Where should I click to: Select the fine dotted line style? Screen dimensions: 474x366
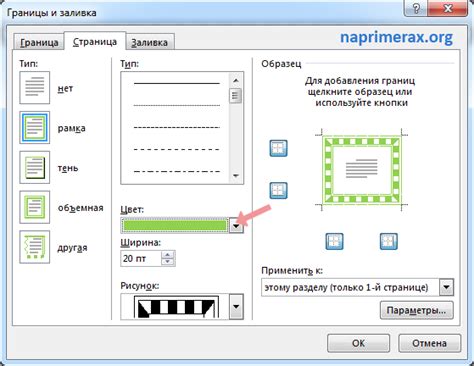pos(177,105)
